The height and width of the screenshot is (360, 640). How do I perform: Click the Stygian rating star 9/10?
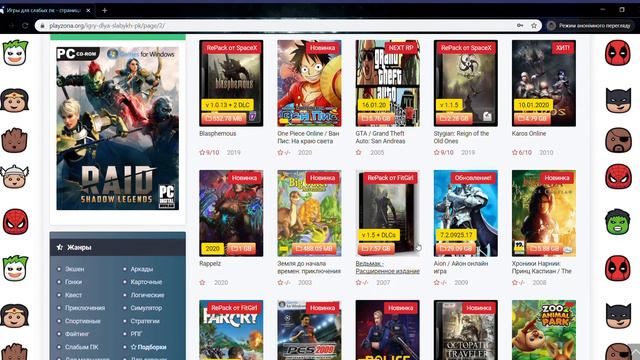point(436,153)
